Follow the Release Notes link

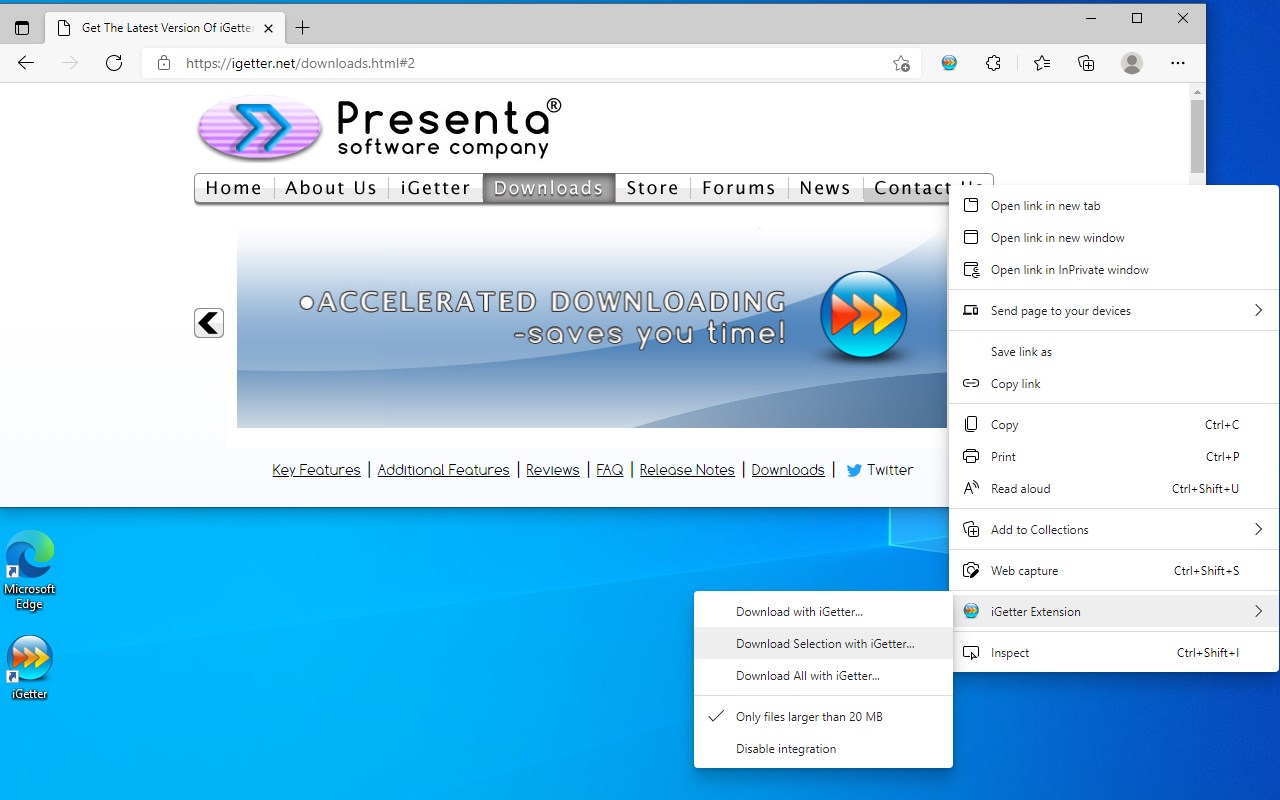(x=687, y=470)
